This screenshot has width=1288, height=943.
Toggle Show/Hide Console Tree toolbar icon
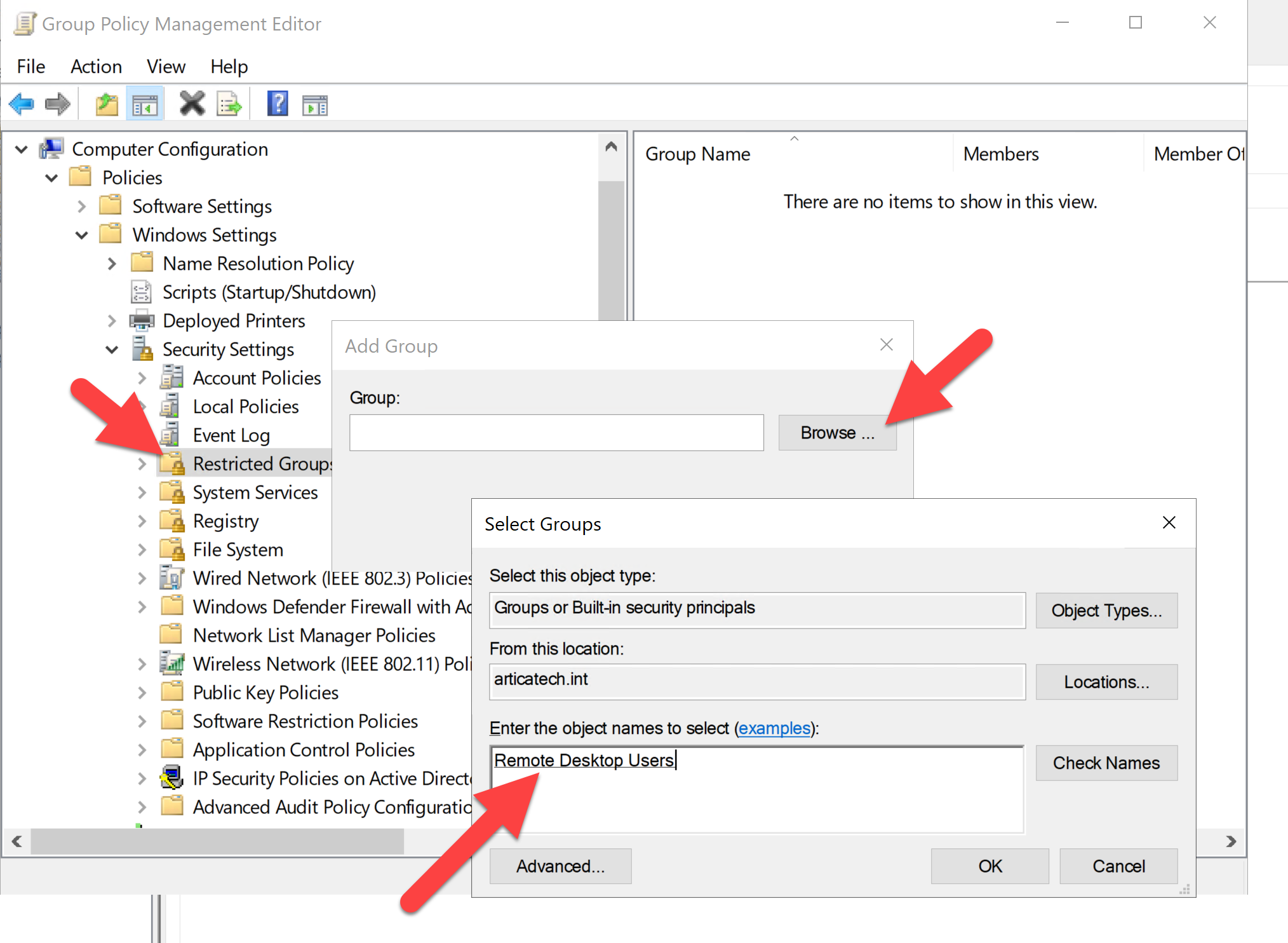click(x=145, y=104)
